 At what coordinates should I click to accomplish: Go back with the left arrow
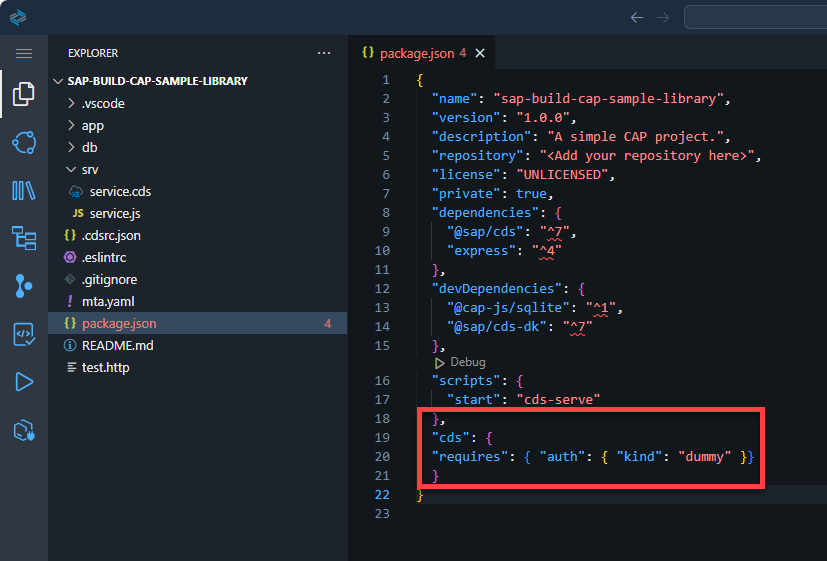point(637,17)
